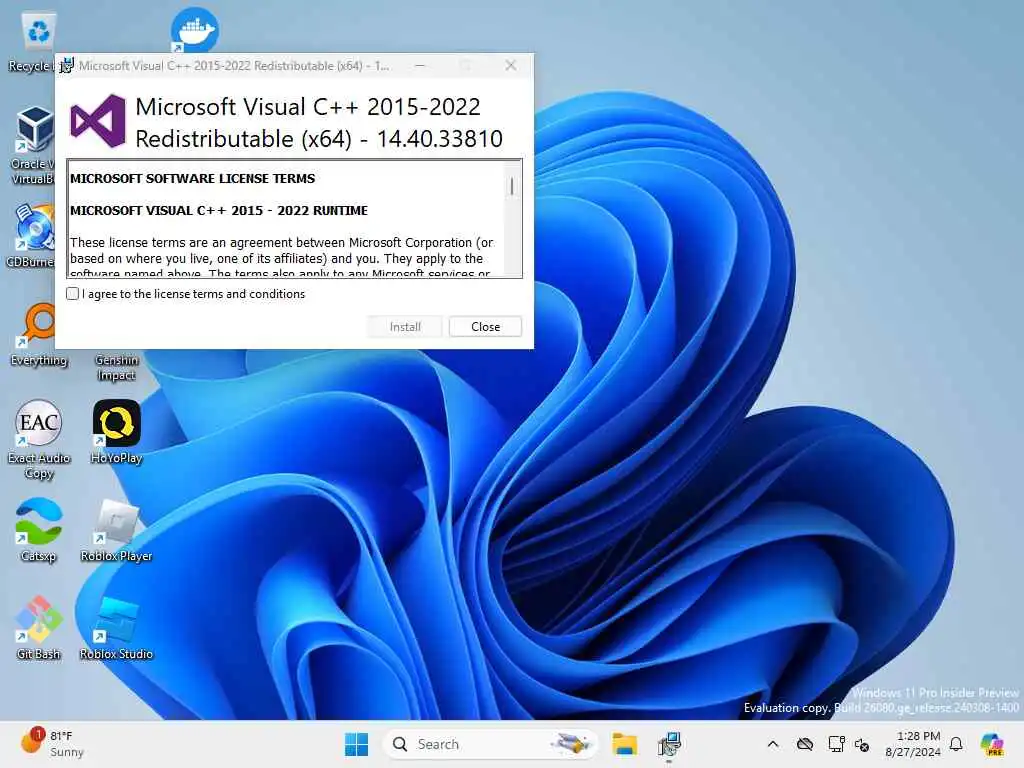Screen dimensions: 1024x768
Task: Select the HoYoPlay desktop icon
Action: coord(117,431)
